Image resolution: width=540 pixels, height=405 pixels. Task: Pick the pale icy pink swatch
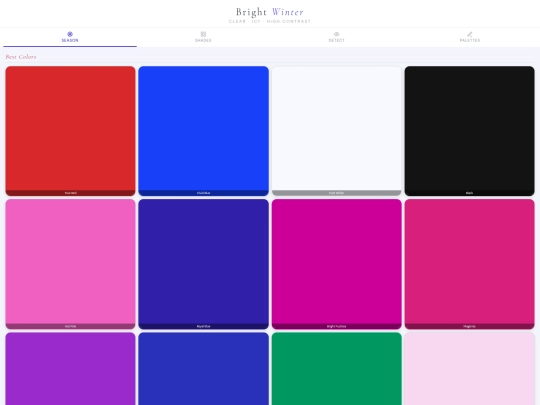click(470, 368)
